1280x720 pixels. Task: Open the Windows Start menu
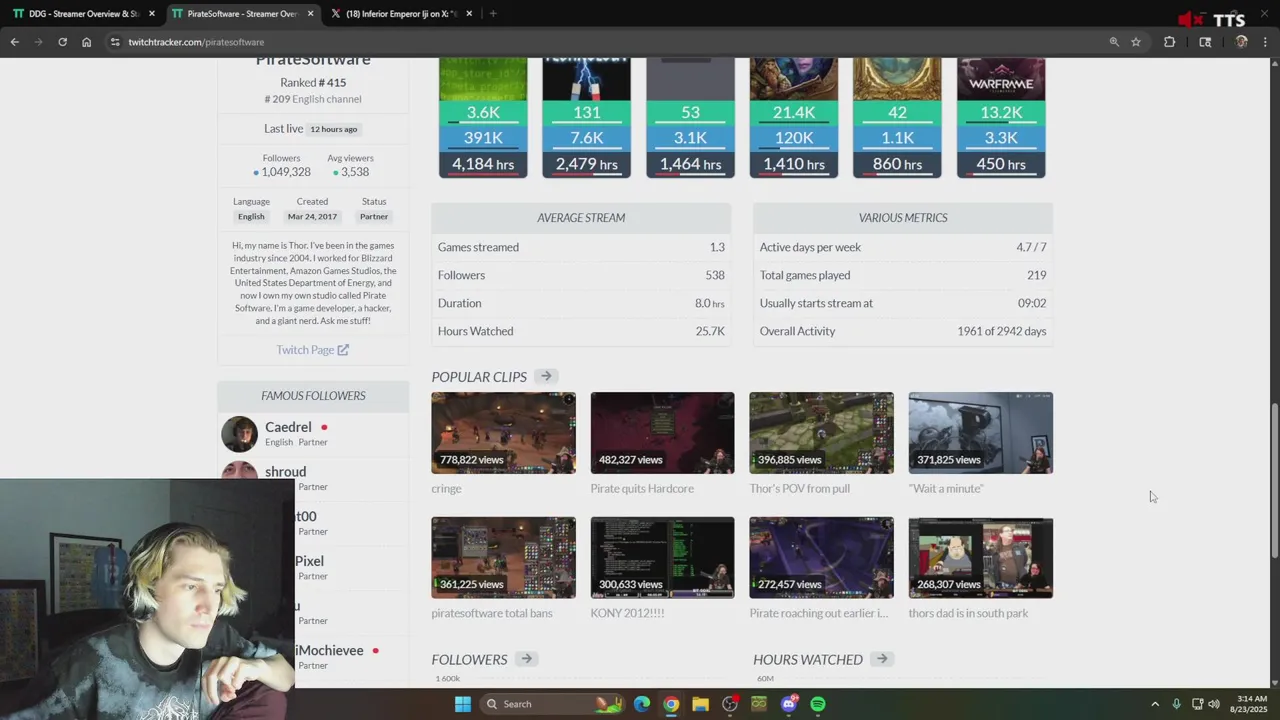(x=462, y=704)
